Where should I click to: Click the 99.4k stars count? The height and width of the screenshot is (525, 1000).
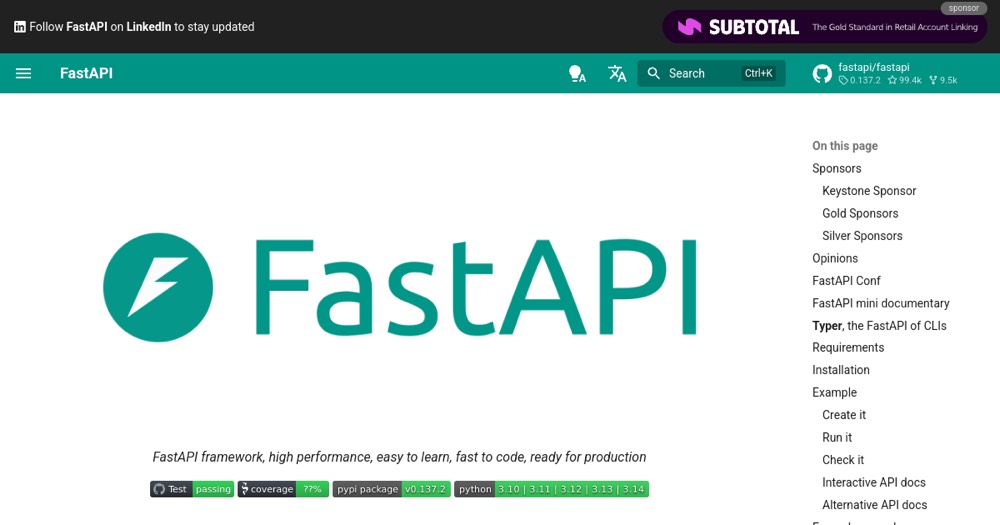click(x=905, y=80)
